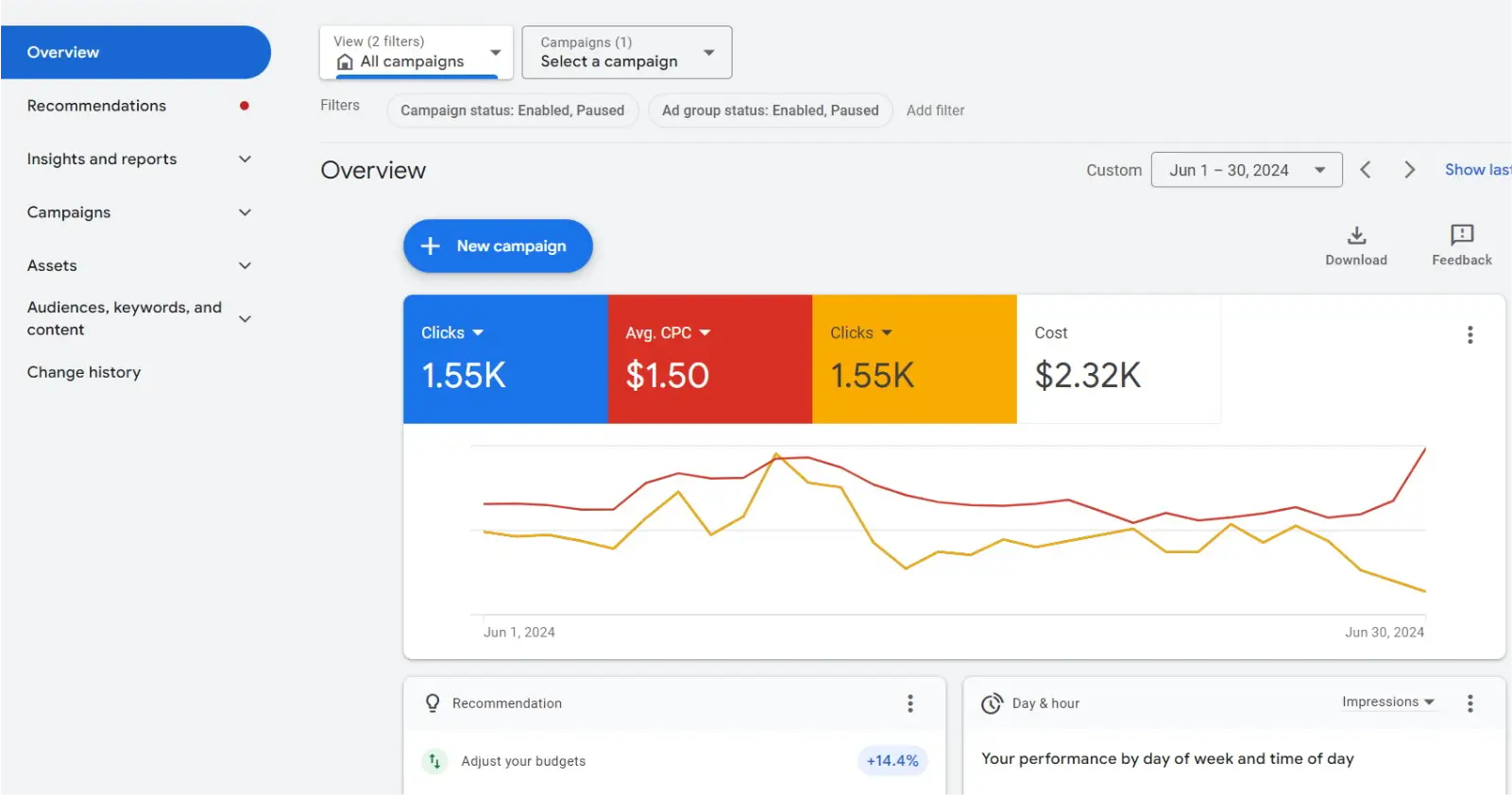
Task: Click Add filter
Action: click(x=936, y=110)
